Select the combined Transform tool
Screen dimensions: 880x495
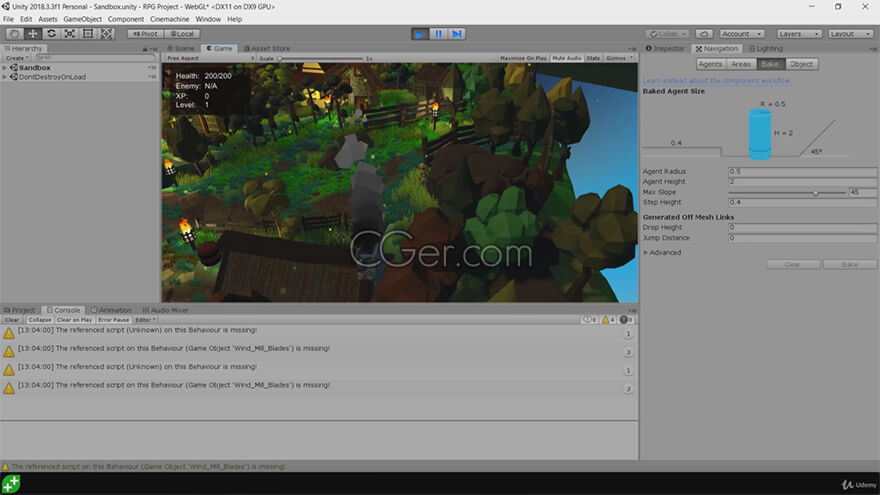tap(106, 34)
